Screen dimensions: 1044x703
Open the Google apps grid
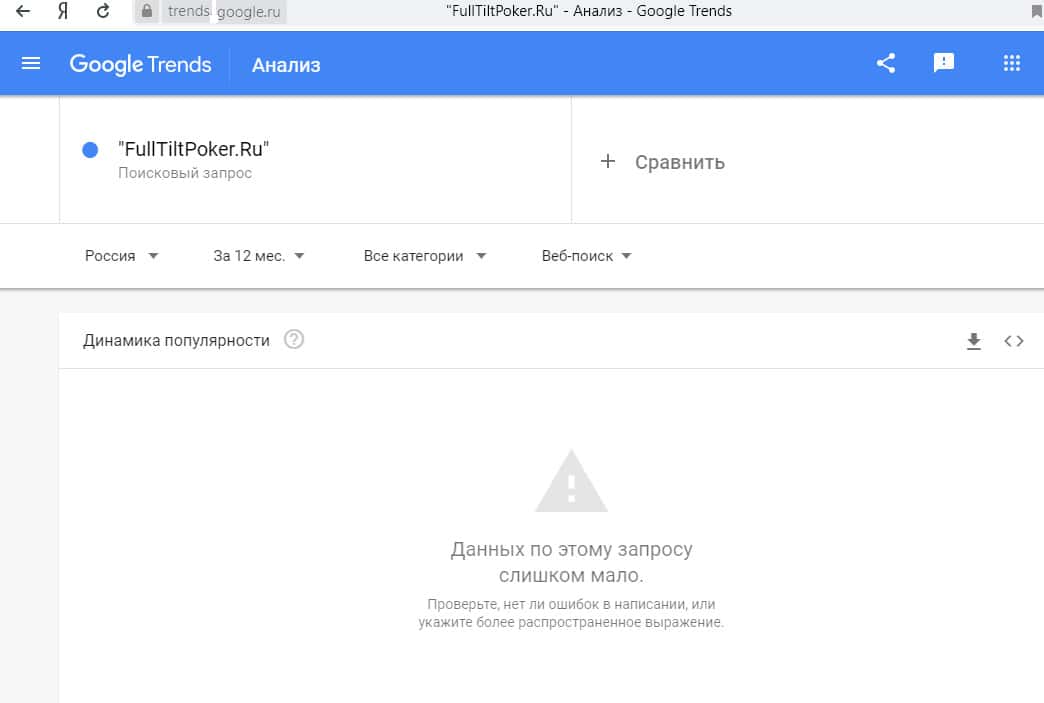click(1011, 63)
